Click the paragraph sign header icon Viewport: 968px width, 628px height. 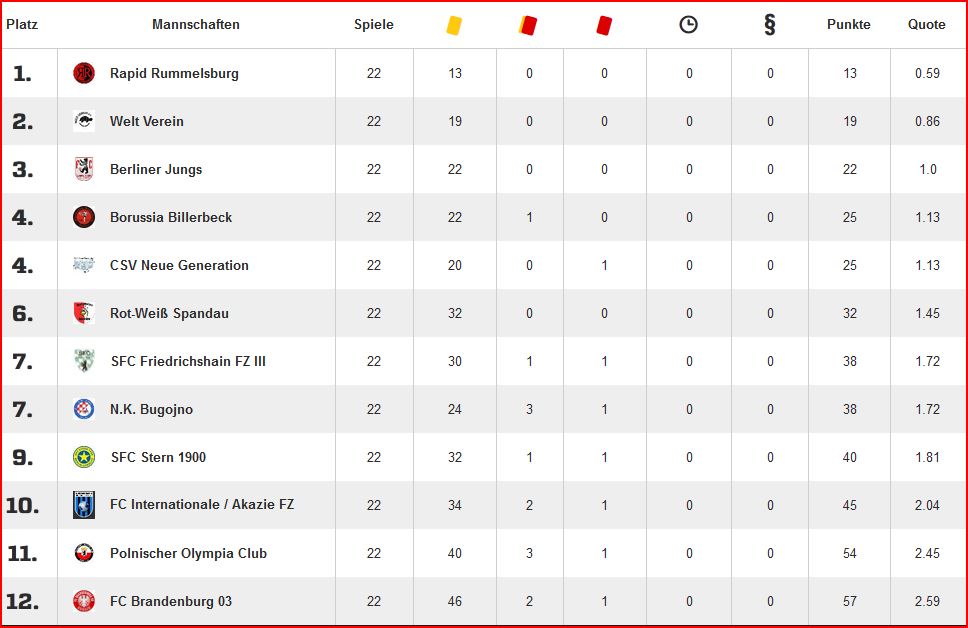click(769, 25)
